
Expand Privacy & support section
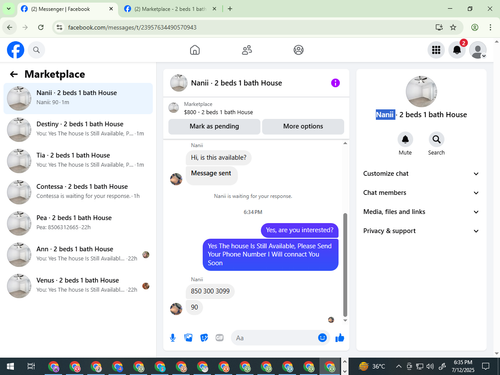coord(421,231)
